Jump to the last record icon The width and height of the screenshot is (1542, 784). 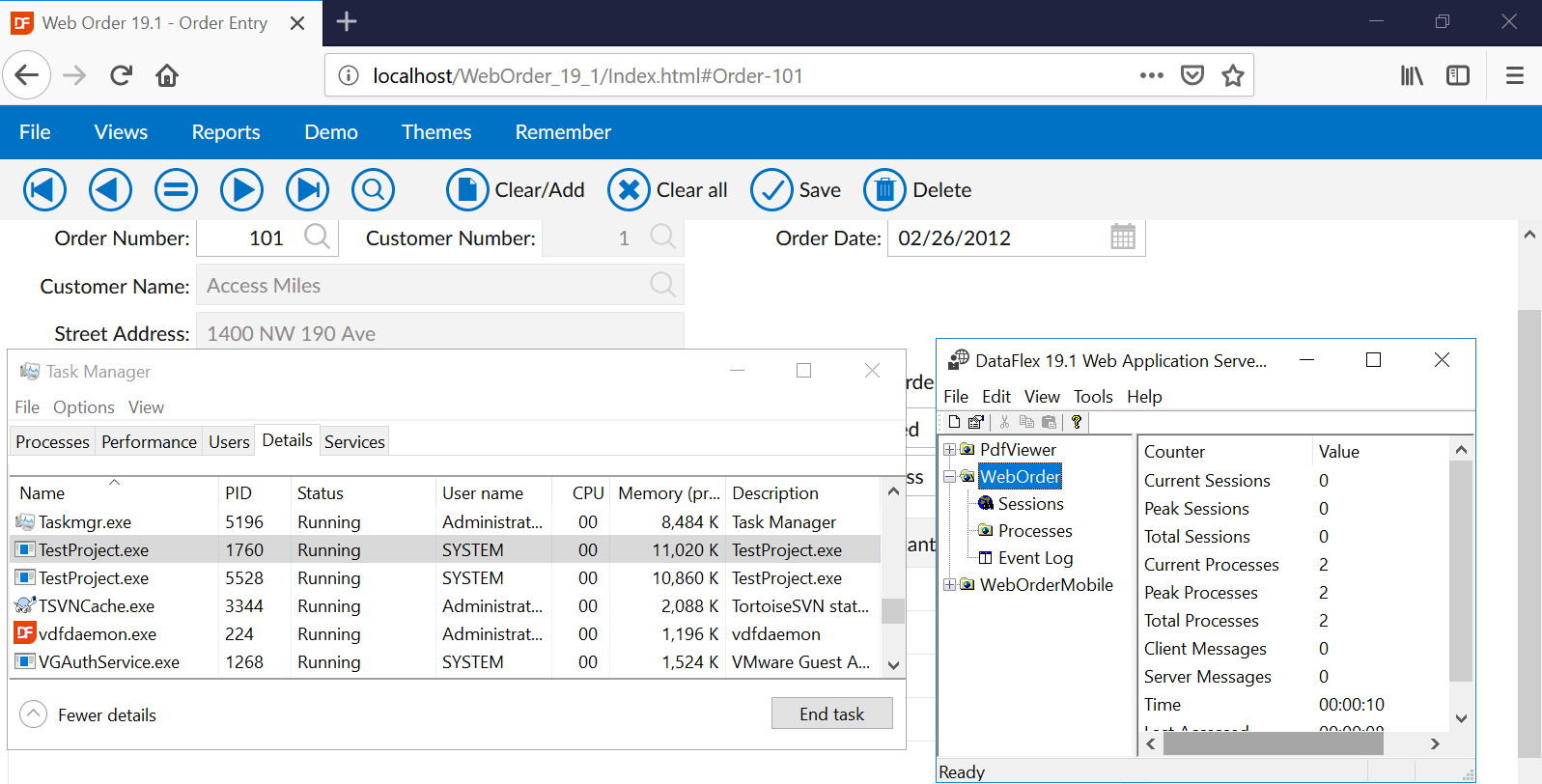click(x=307, y=190)
